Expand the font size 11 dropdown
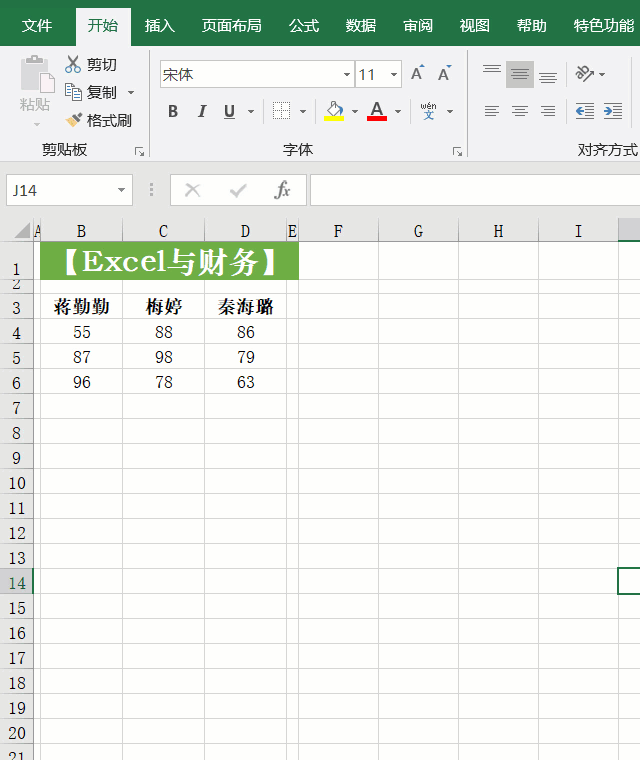This screenshot has width=640, height=760. click(394, 74)
